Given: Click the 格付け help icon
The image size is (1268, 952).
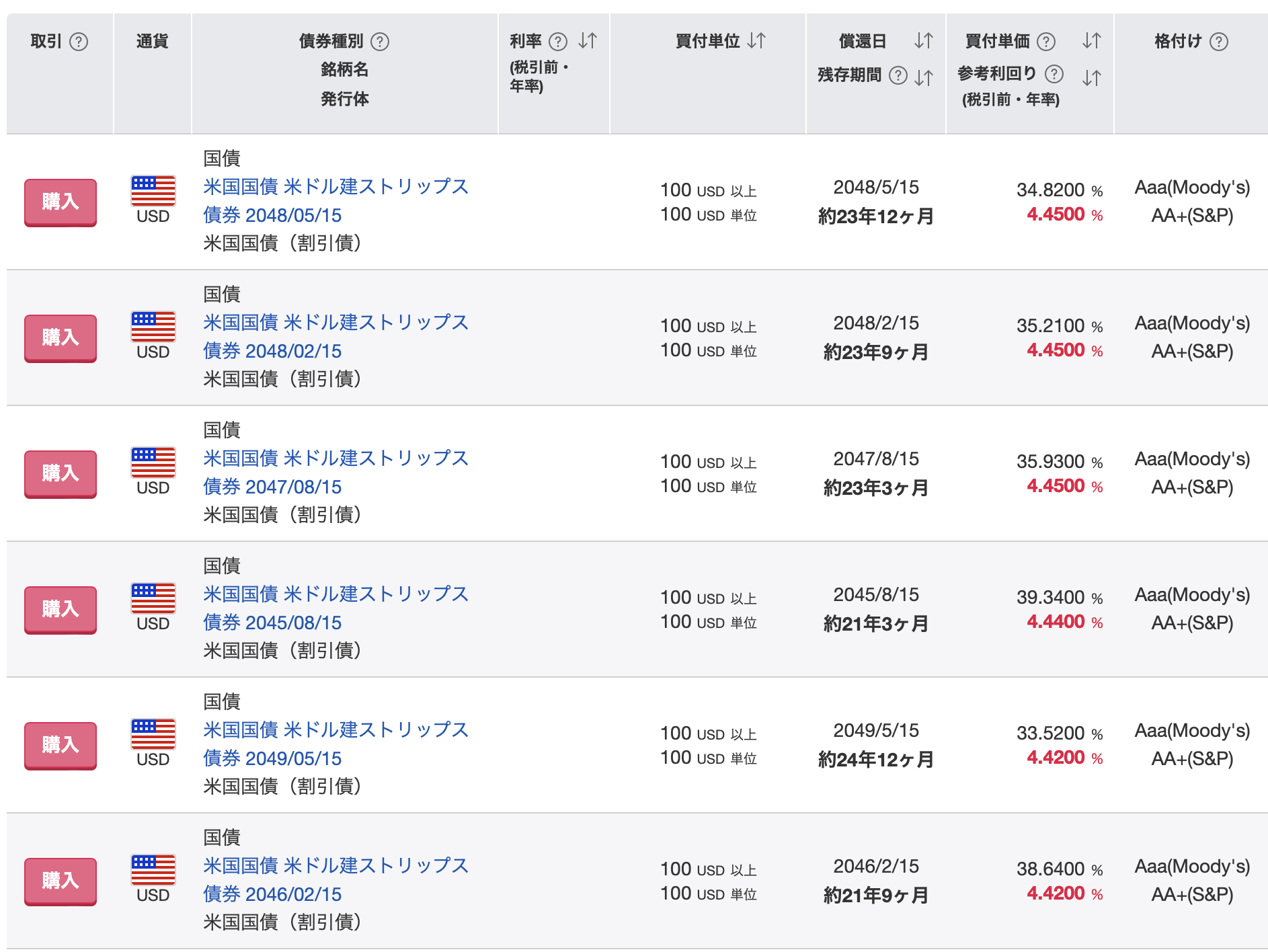Looking at the screenshot, I should (1218, 42).
